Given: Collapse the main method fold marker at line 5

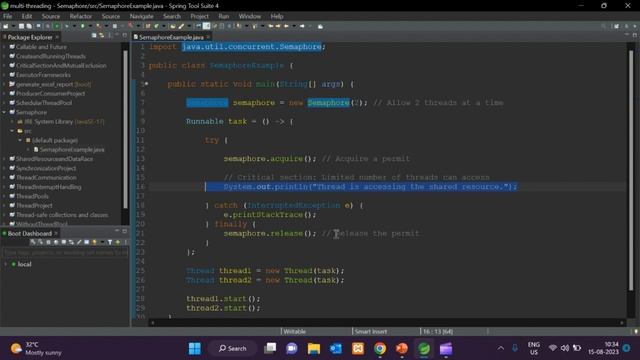Looking at the screenshot, I should [x=146, y=84].
